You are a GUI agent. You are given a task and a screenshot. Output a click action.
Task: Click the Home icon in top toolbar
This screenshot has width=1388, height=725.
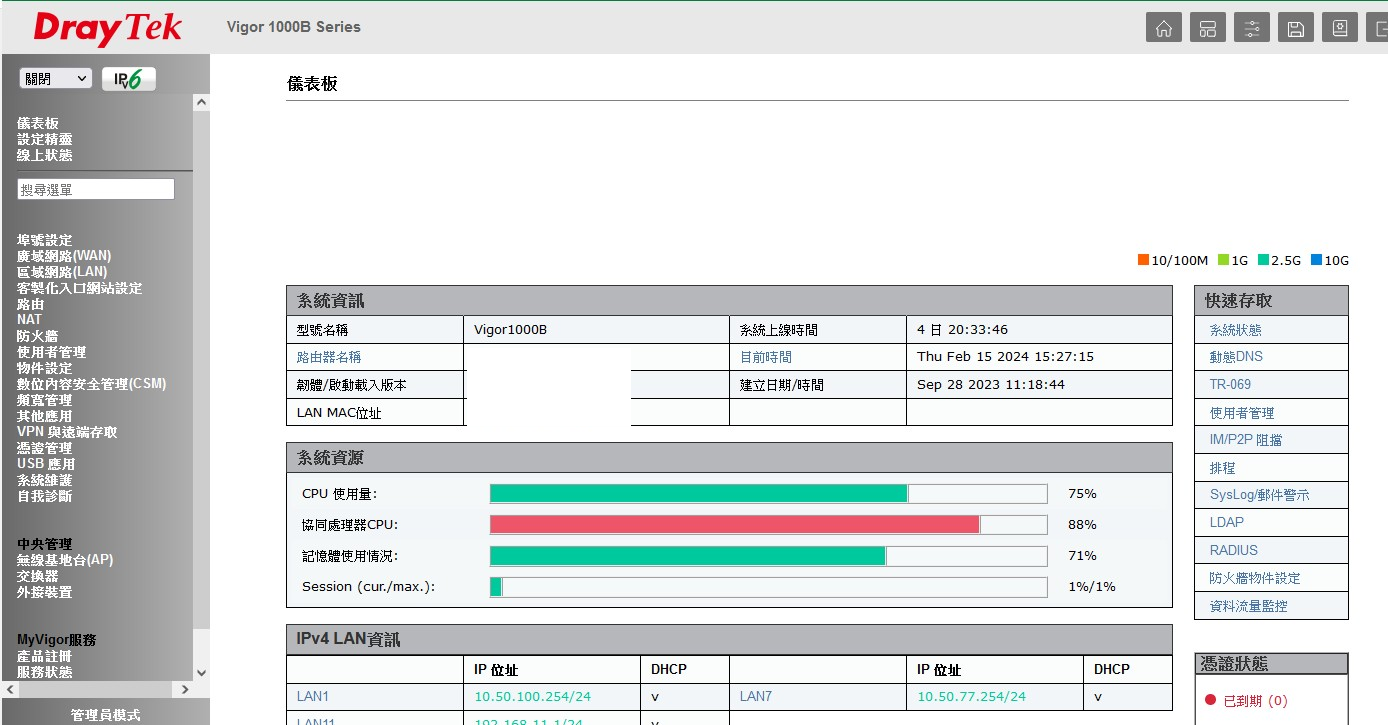pyautogui.click(x=1164, y=29)
